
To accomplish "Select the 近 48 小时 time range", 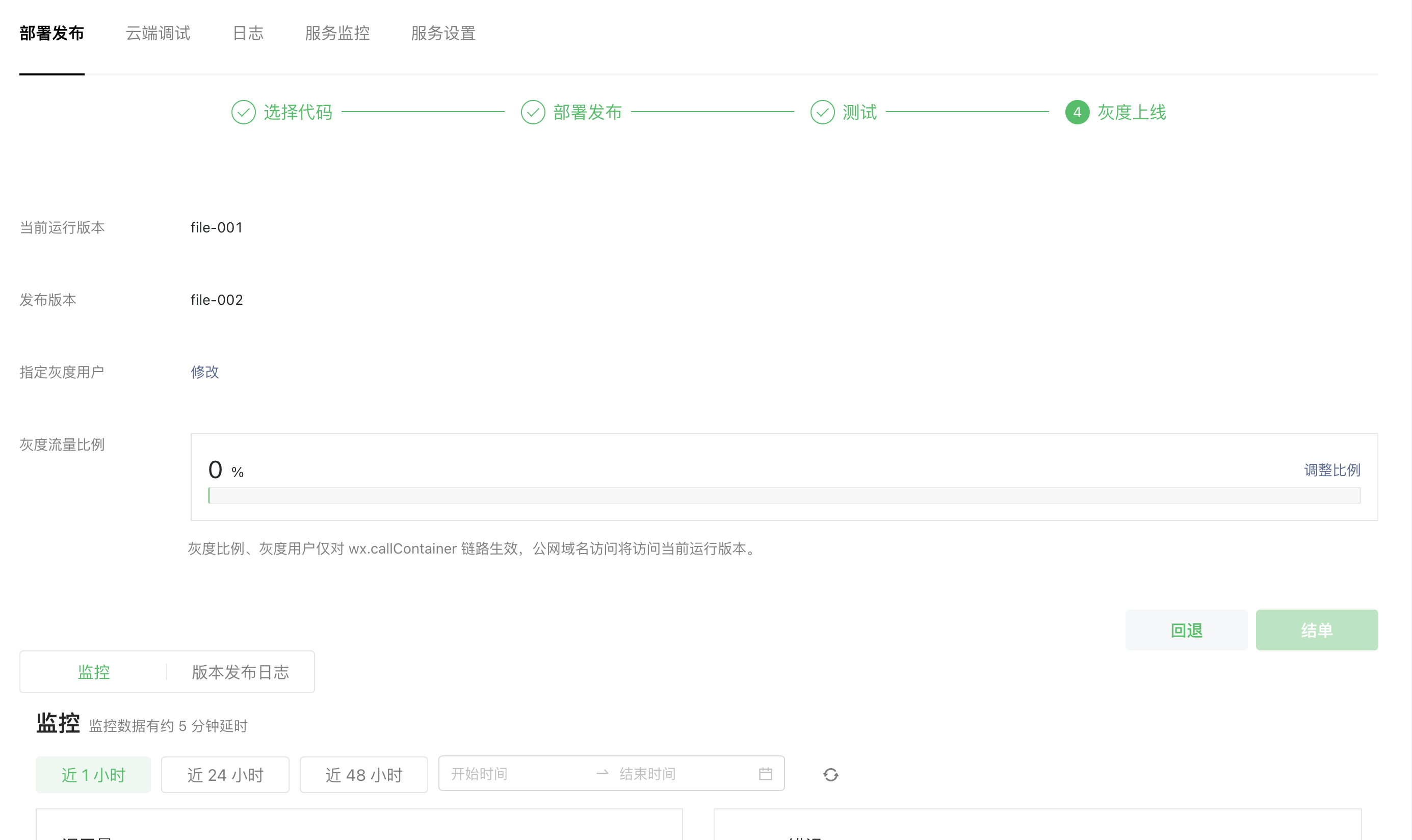I will 363,774.
